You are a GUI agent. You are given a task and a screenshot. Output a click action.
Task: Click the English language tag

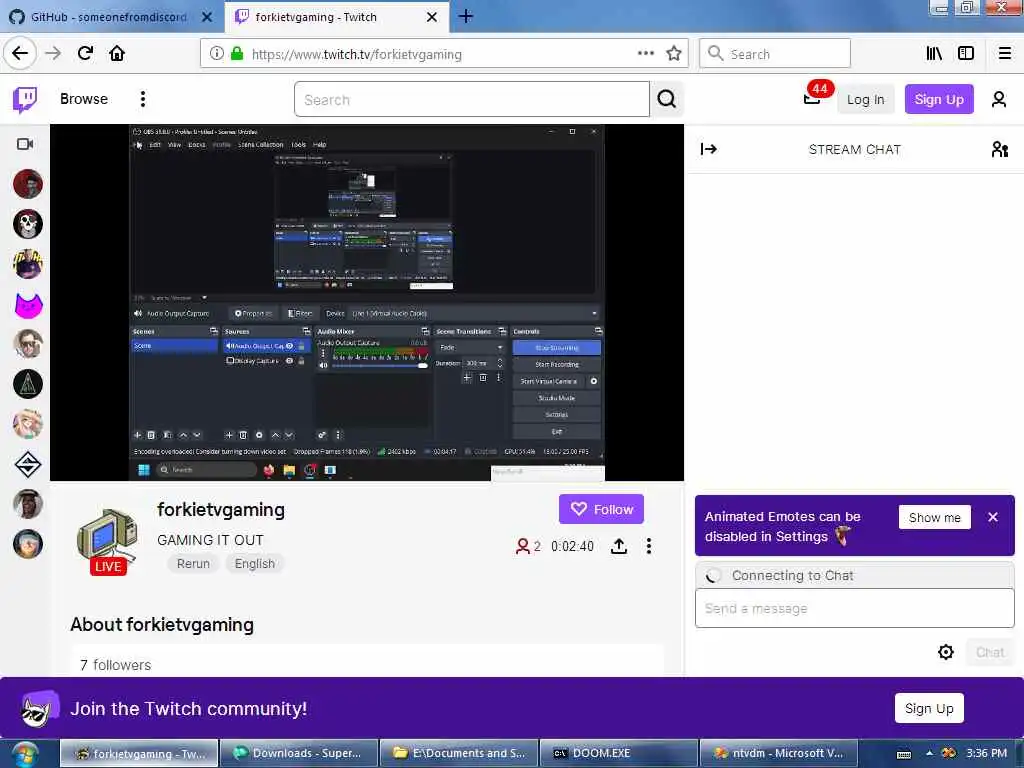(x=255, y=564)
